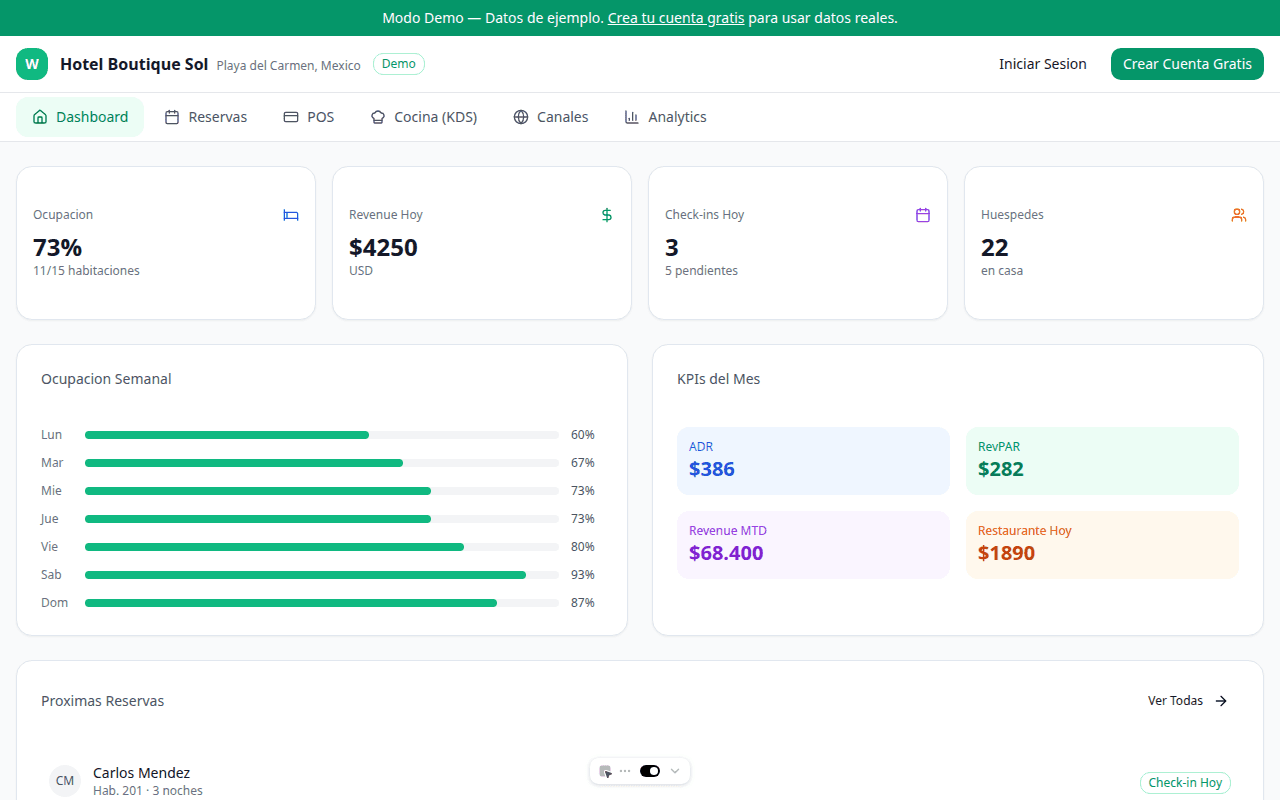Screen dimensions: 1280x800
Task: Click the CM avatar for Carlos Mendez
Action: pyautogui.click(x=65, y=780)
